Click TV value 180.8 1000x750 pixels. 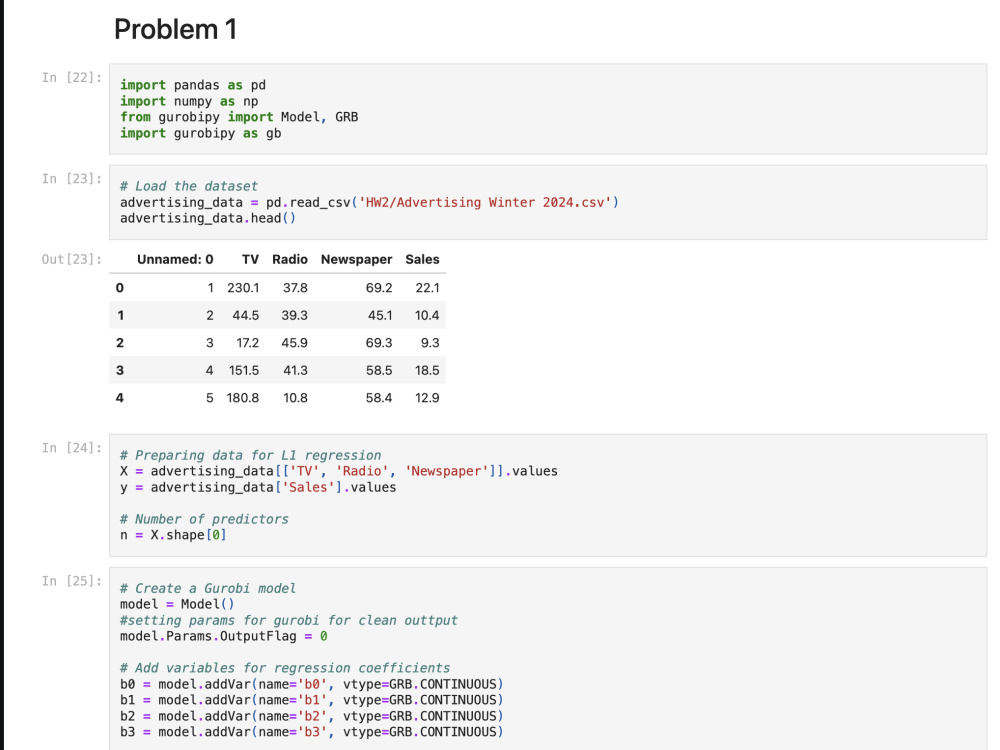coord(242,397)
